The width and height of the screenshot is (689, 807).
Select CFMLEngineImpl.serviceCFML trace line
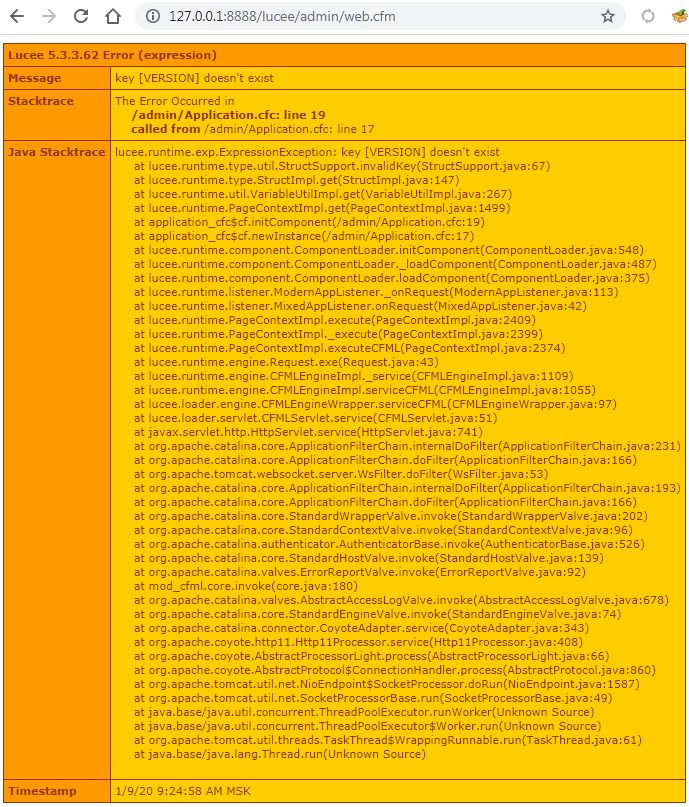point(365,390)
